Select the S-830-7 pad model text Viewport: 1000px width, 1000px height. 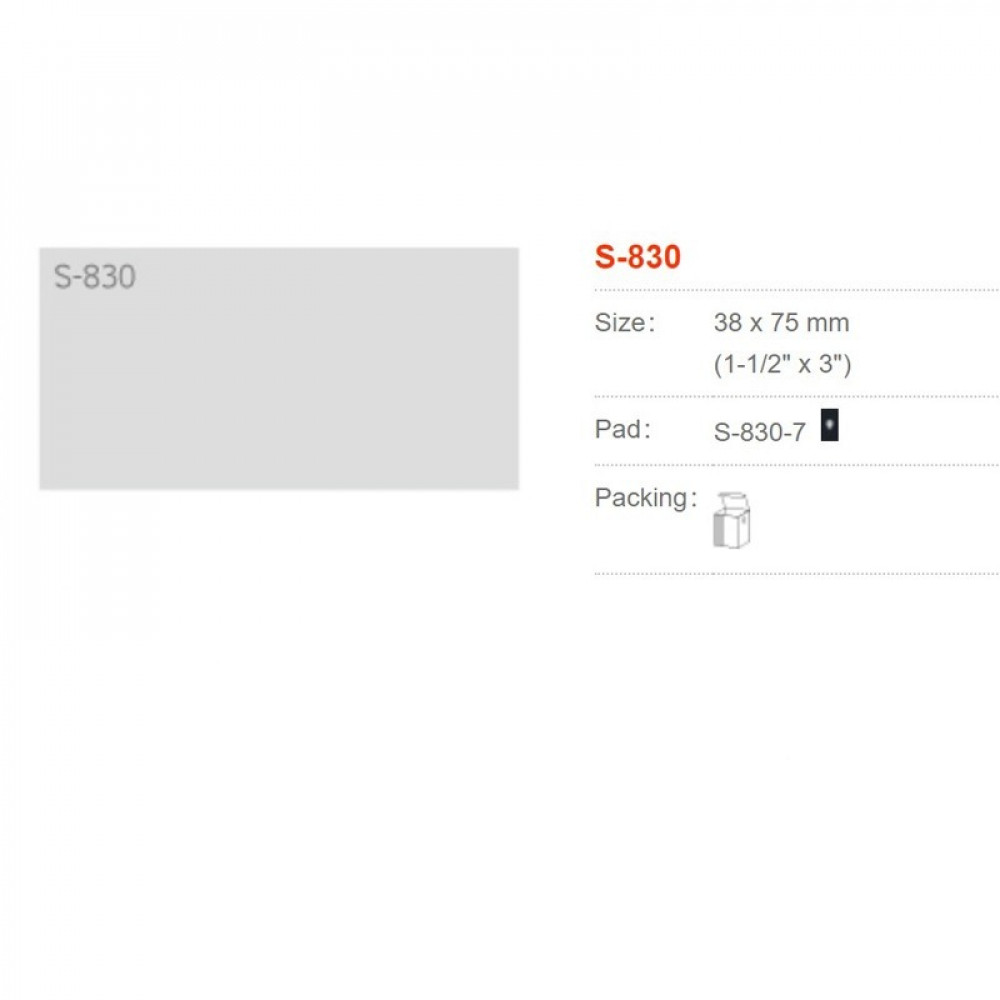click(x=760, y=432)
